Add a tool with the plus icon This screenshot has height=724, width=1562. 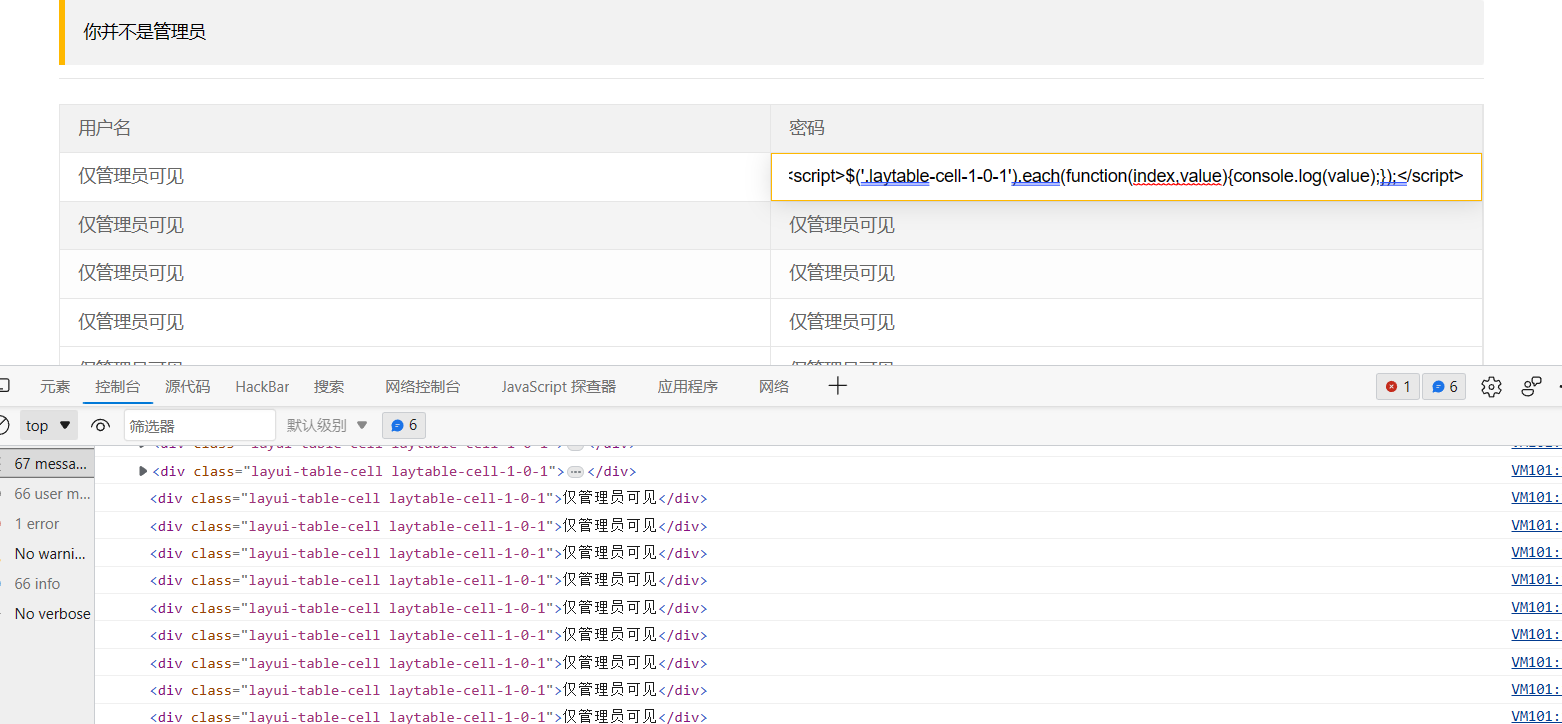[838, 386]
